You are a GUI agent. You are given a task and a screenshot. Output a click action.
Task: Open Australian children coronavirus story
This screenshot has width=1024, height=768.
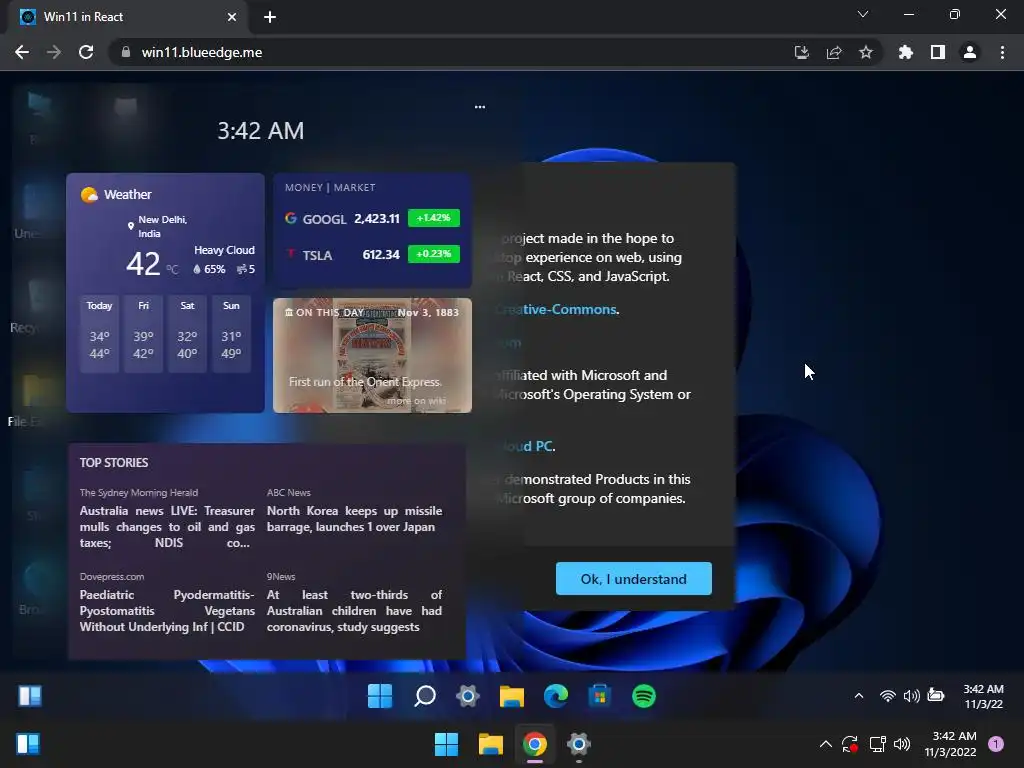[355, 611]
